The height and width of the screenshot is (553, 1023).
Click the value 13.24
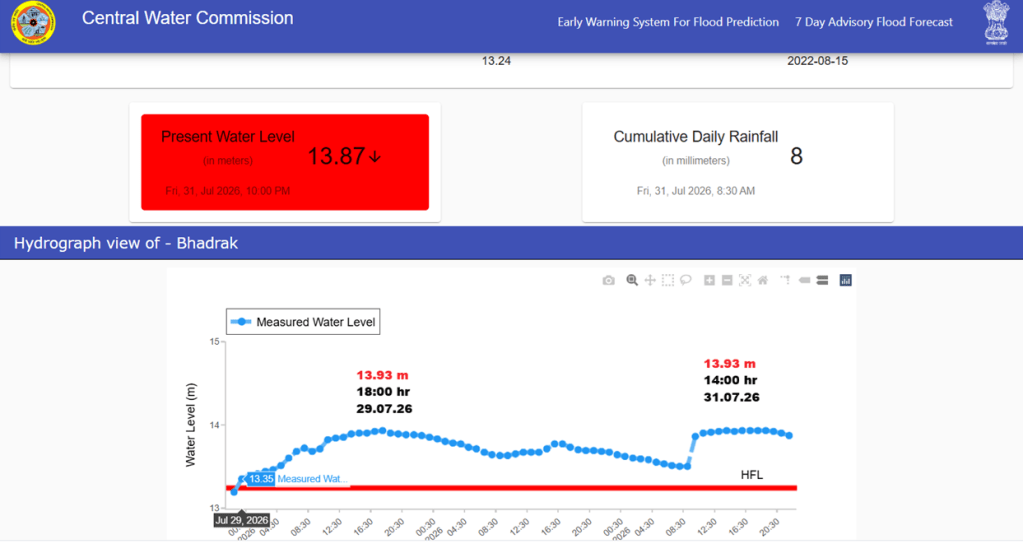(x=496, y=61)
